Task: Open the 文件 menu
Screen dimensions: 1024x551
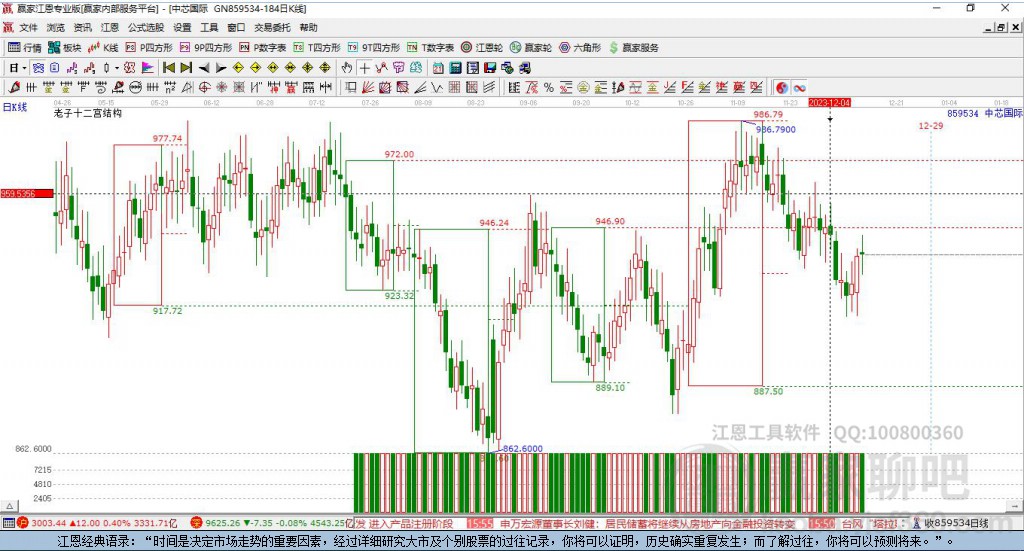Action: 28,27
